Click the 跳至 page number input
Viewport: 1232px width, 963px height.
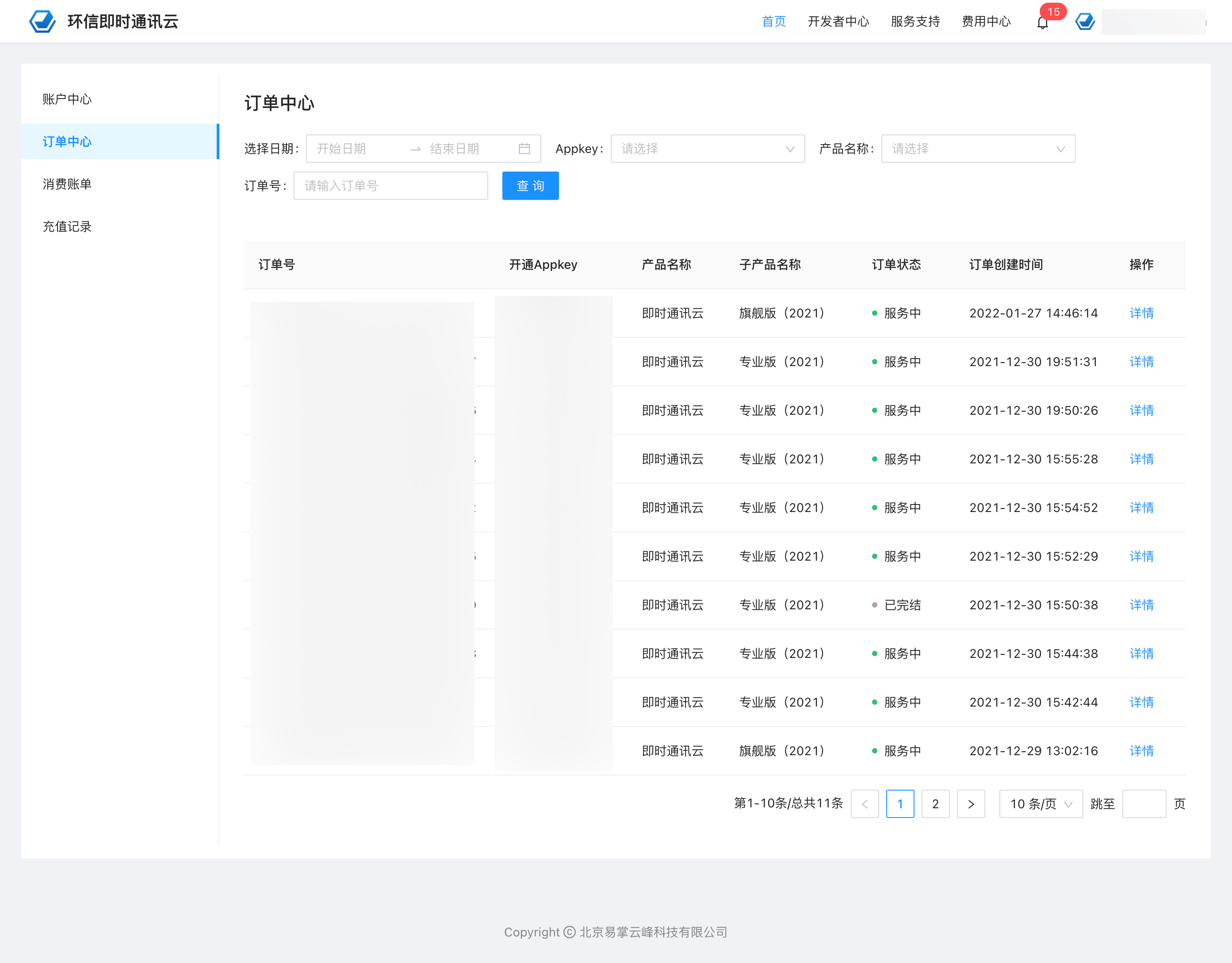point(1144,804)
